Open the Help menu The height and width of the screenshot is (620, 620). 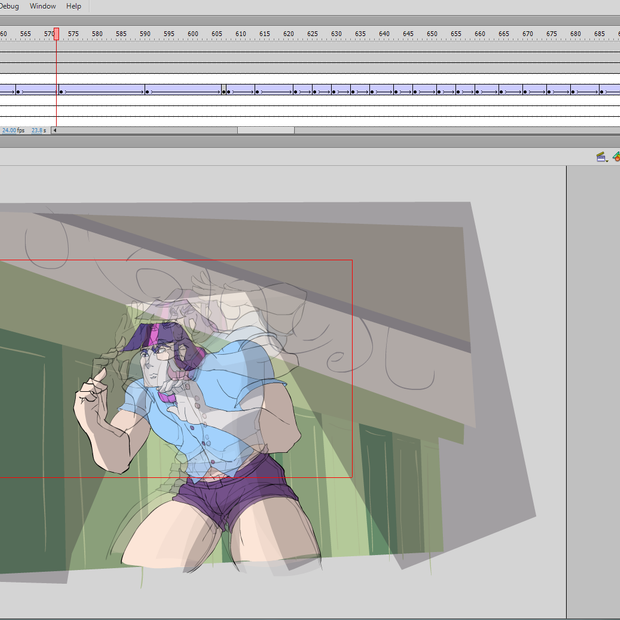(74, 6)
